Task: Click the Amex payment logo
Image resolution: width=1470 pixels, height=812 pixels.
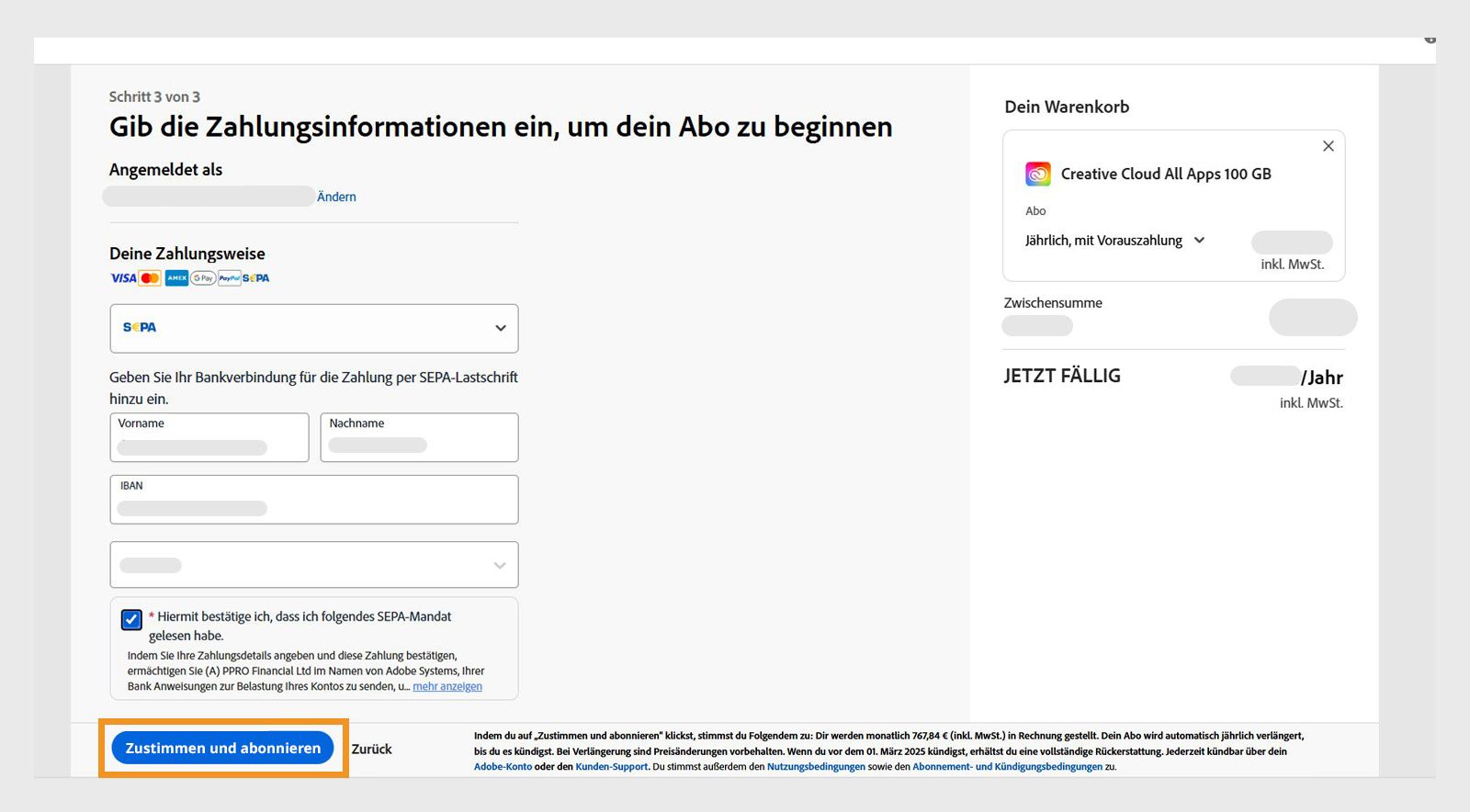Action: (x=176, y=278)
